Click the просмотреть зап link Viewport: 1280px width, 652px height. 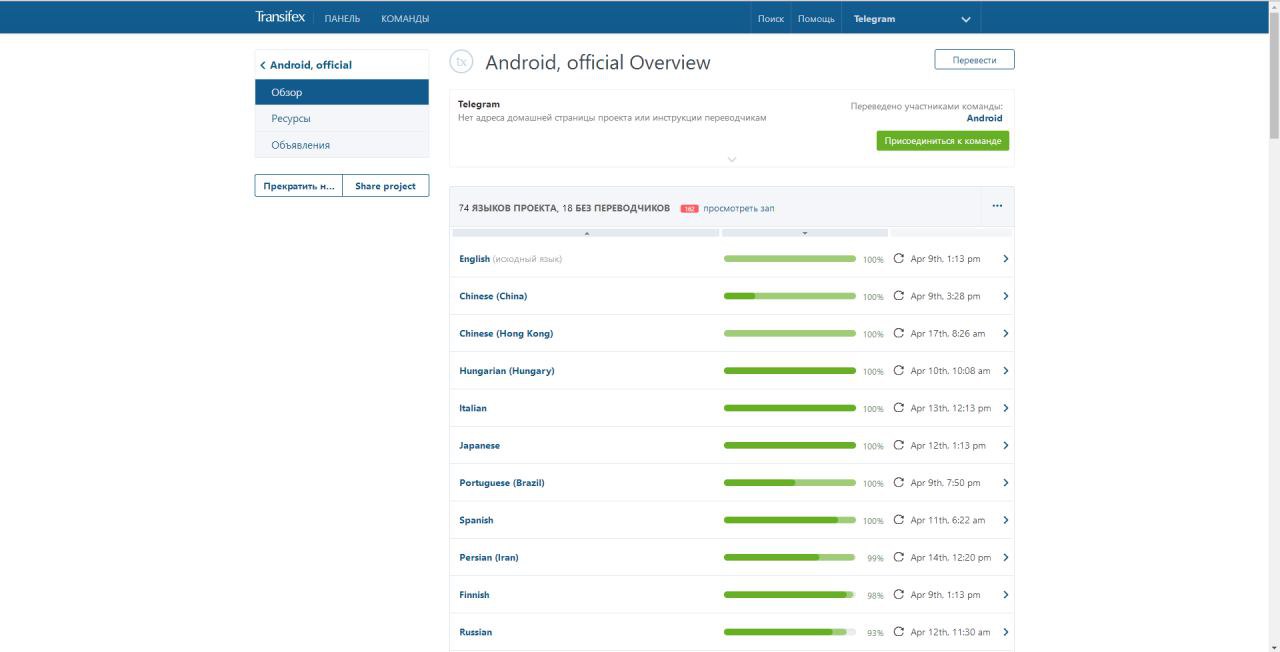pyautogui.click(x=739, y=208)
